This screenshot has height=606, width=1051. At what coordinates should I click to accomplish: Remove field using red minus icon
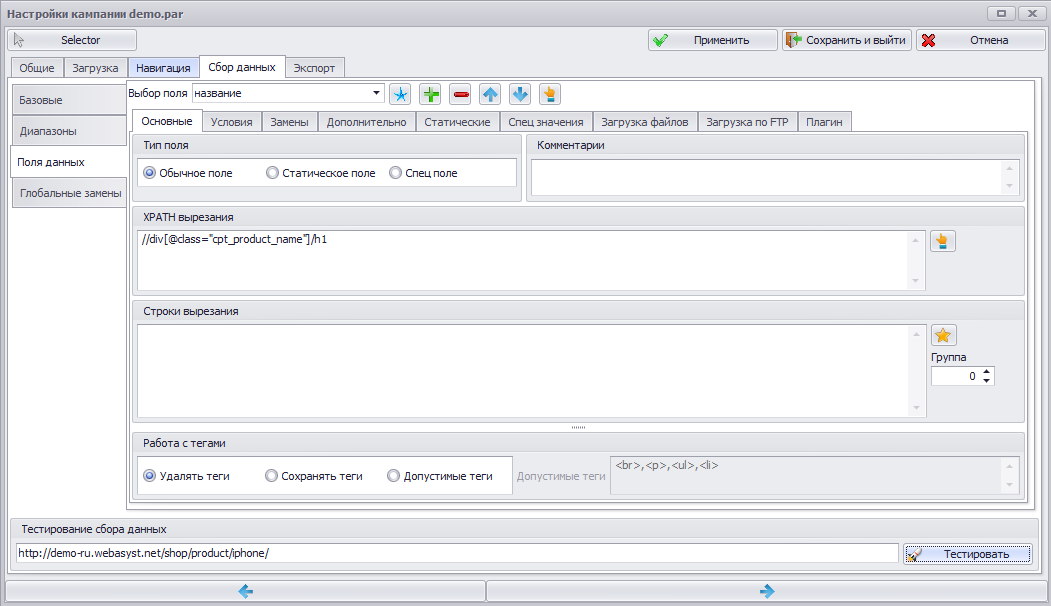point(460,95)
